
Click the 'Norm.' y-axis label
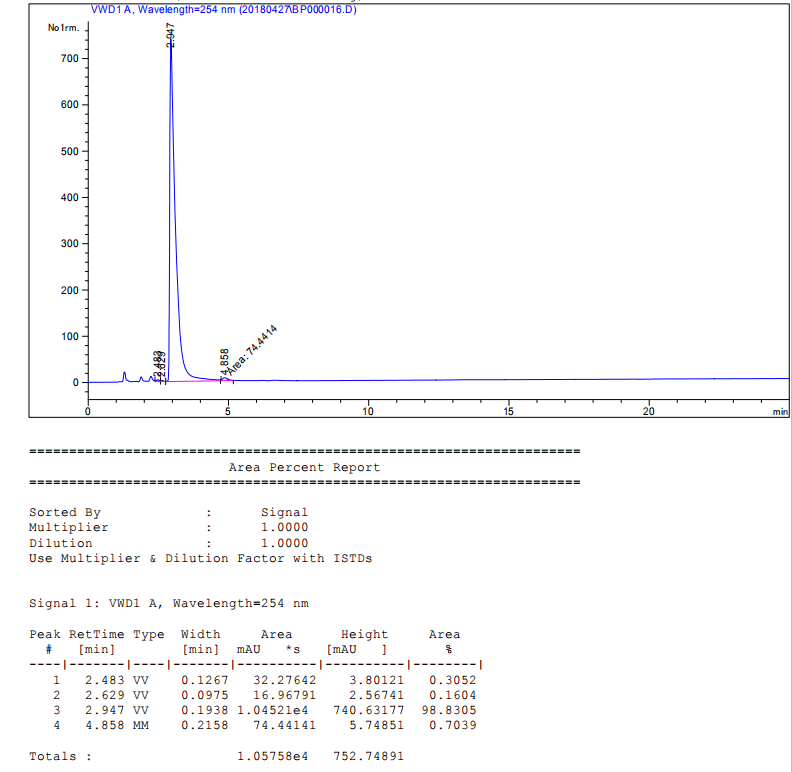tap(62, 27)
